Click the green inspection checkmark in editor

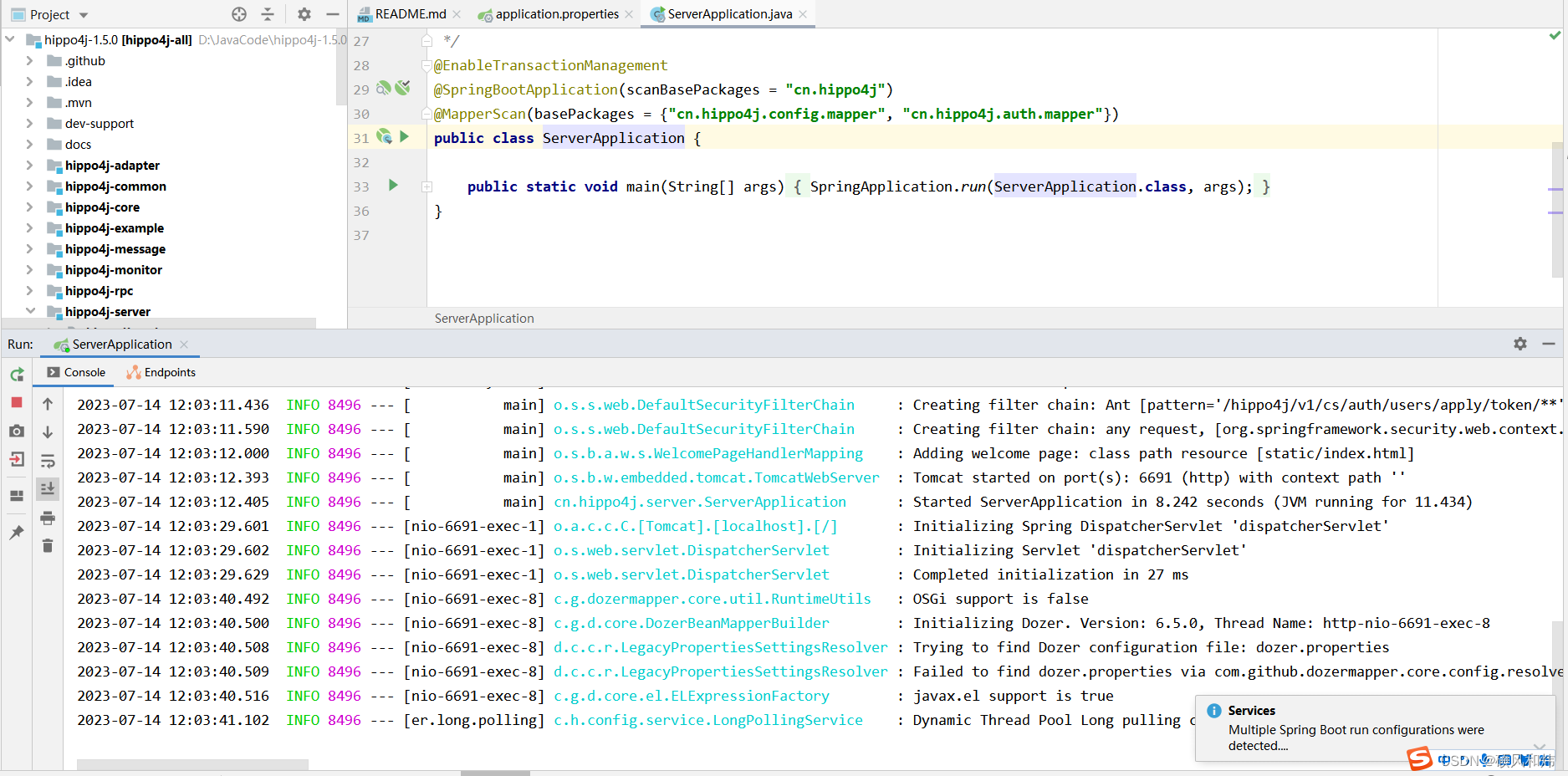[1555, 35]
